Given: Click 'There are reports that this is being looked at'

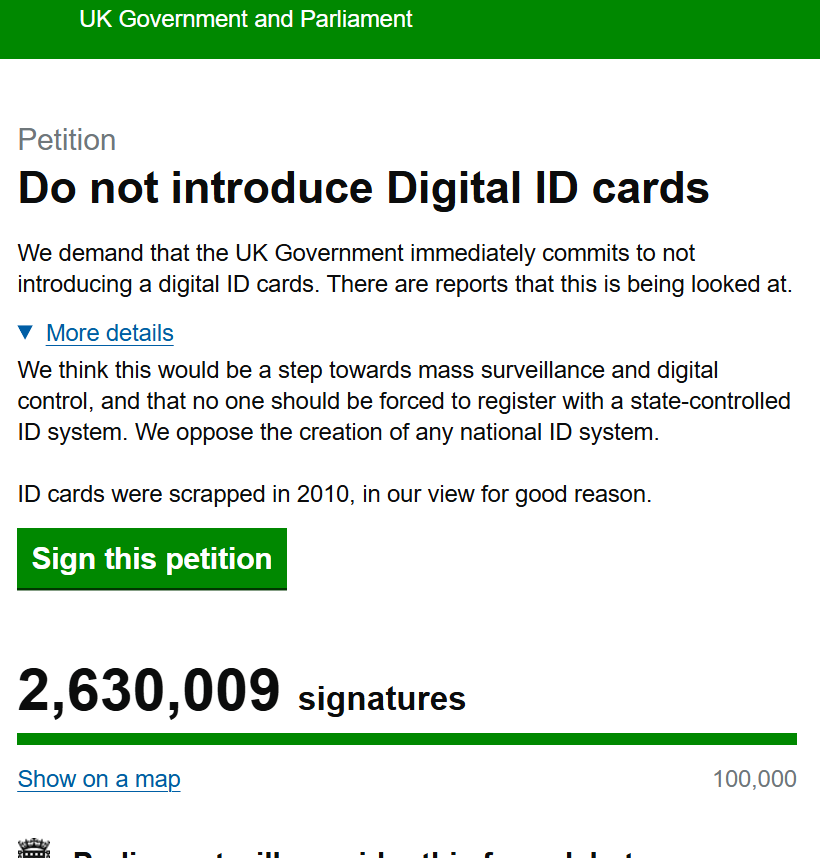Looking at the screenshot, I should click(560, 284).
